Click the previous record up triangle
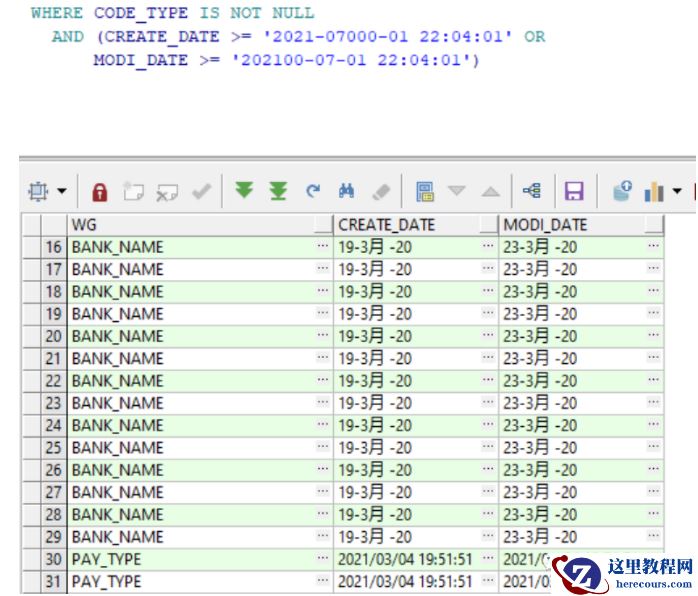 point(491,192)
